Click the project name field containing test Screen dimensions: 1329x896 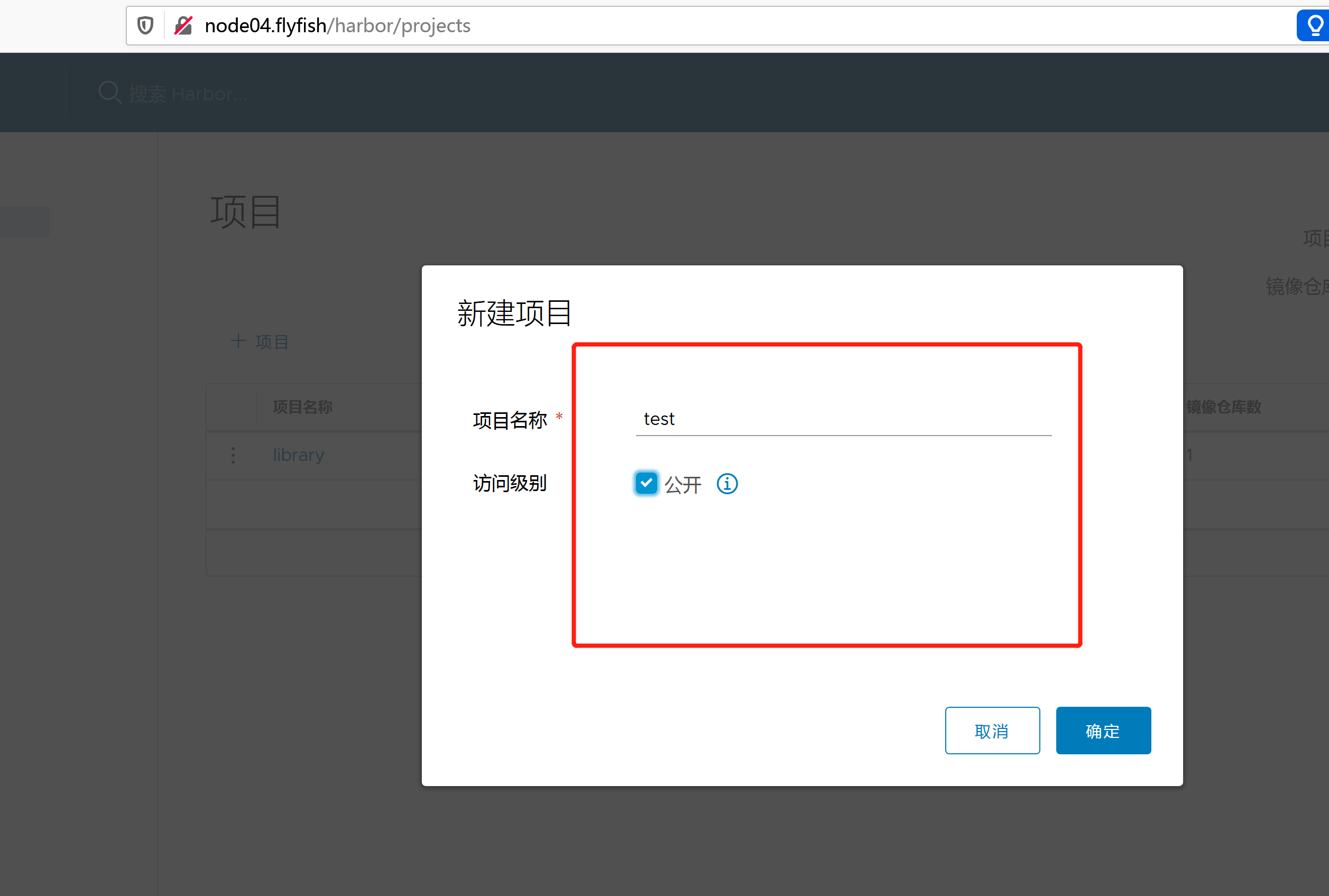click(x=843, y=419)
